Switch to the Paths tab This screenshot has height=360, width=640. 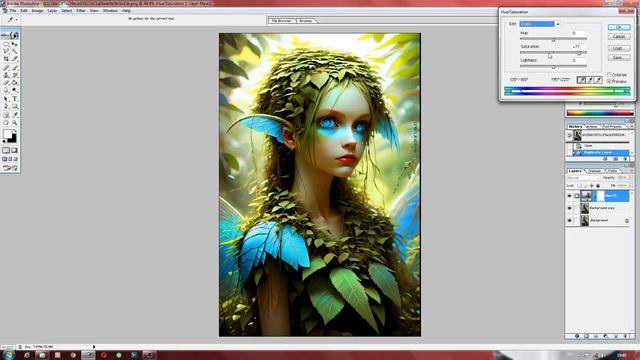[x=612, y=171]
